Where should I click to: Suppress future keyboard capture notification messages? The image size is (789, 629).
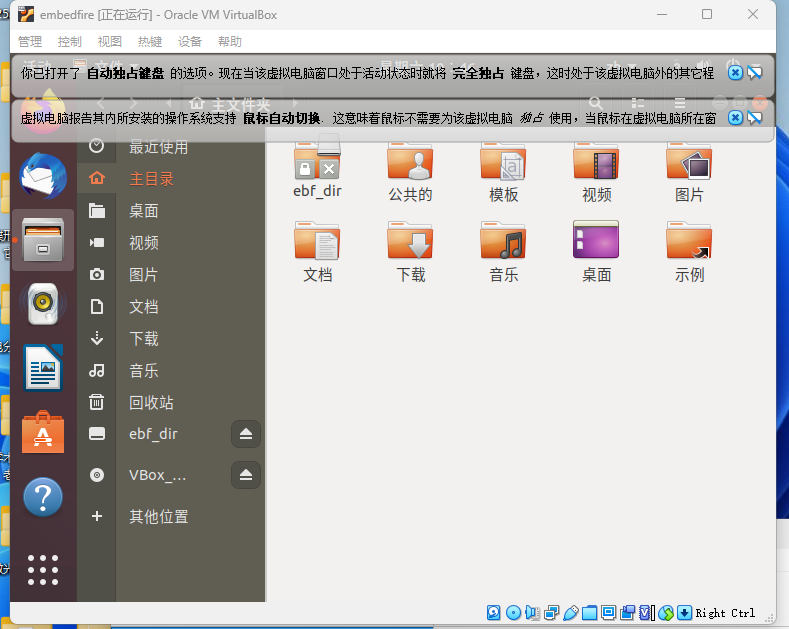click(x=755, y=73)
